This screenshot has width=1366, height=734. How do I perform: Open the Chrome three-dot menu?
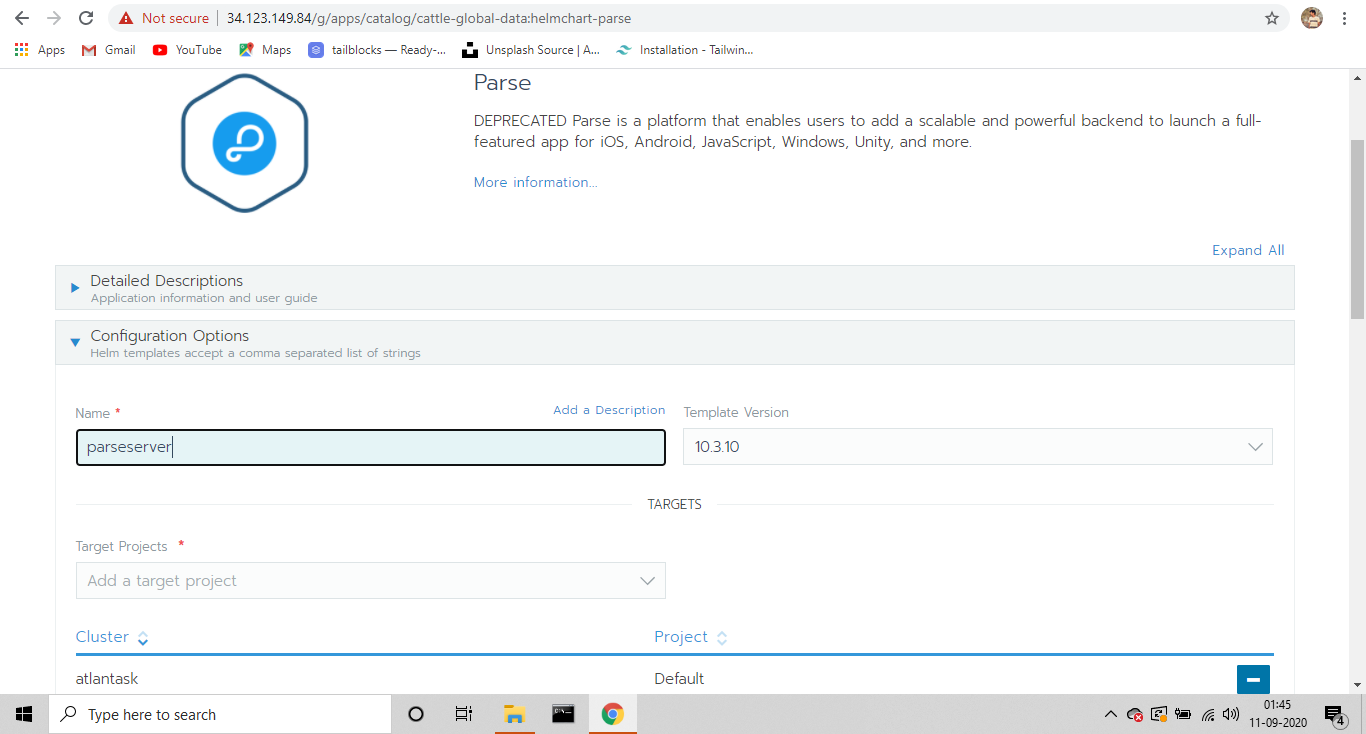tap(1345, 18)
